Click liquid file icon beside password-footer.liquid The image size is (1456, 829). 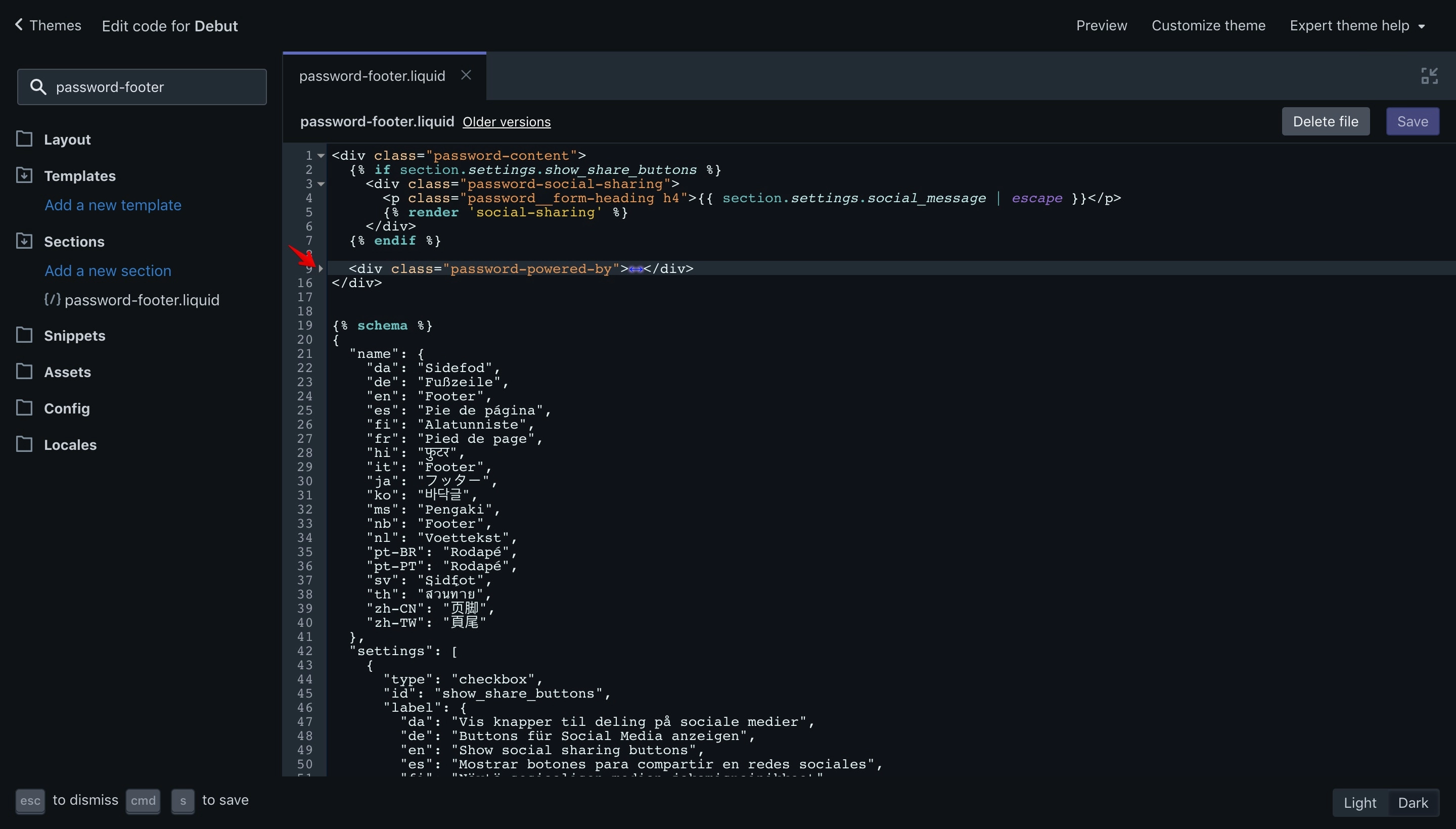(x=53, y=299)
